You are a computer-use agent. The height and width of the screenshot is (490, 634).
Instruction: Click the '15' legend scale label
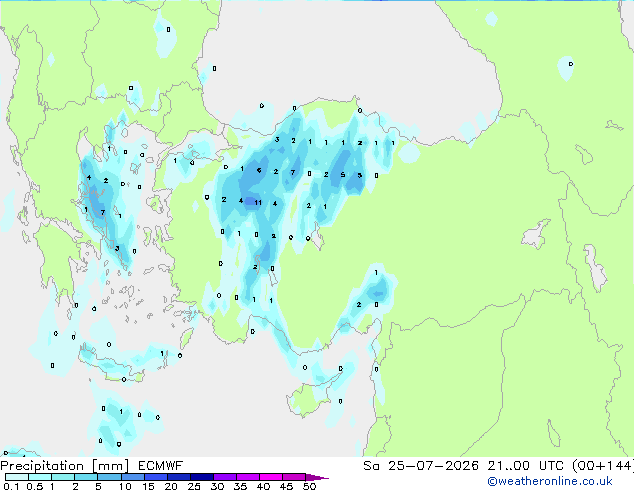pos(148,486)
